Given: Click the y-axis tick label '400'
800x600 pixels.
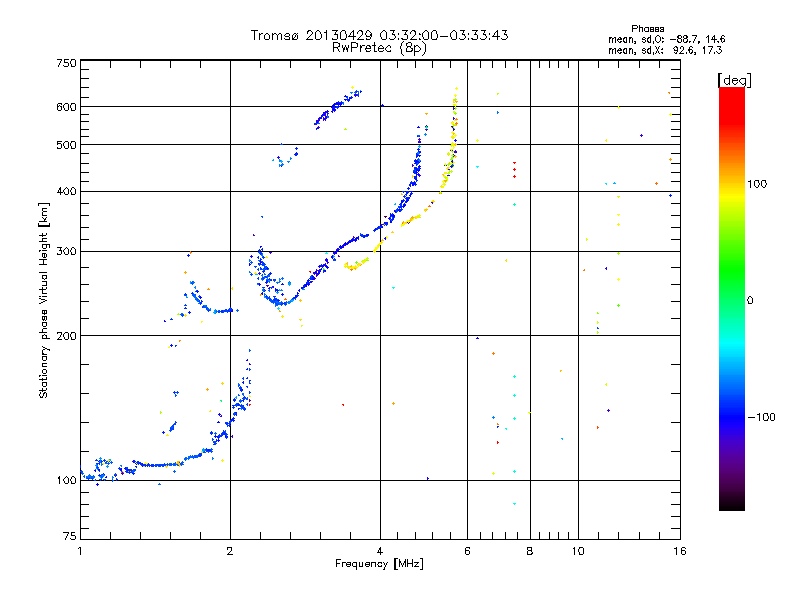Looking at the screenshot, I should pyautogui.click(x=67, y=191).
